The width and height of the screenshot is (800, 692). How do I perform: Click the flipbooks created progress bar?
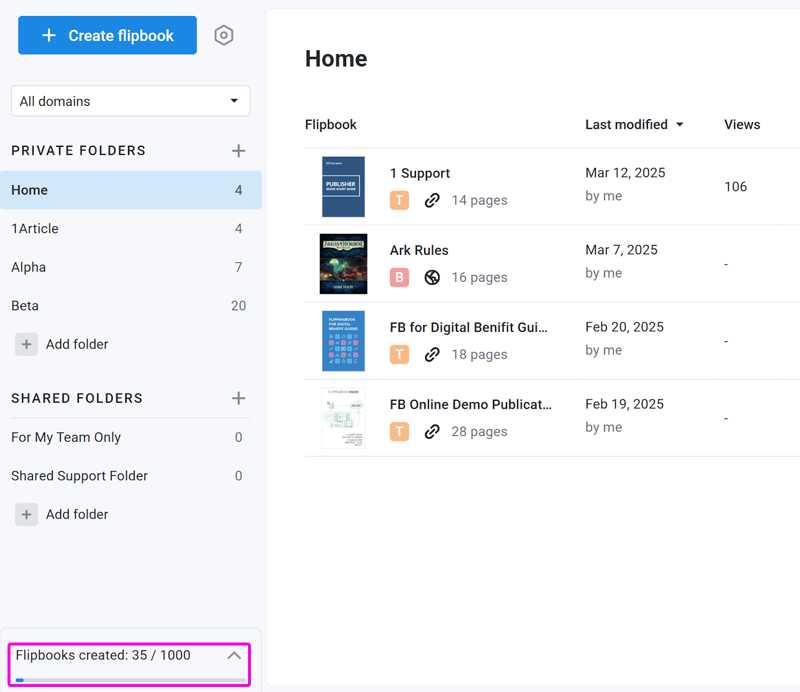click(x=131, y=680)
